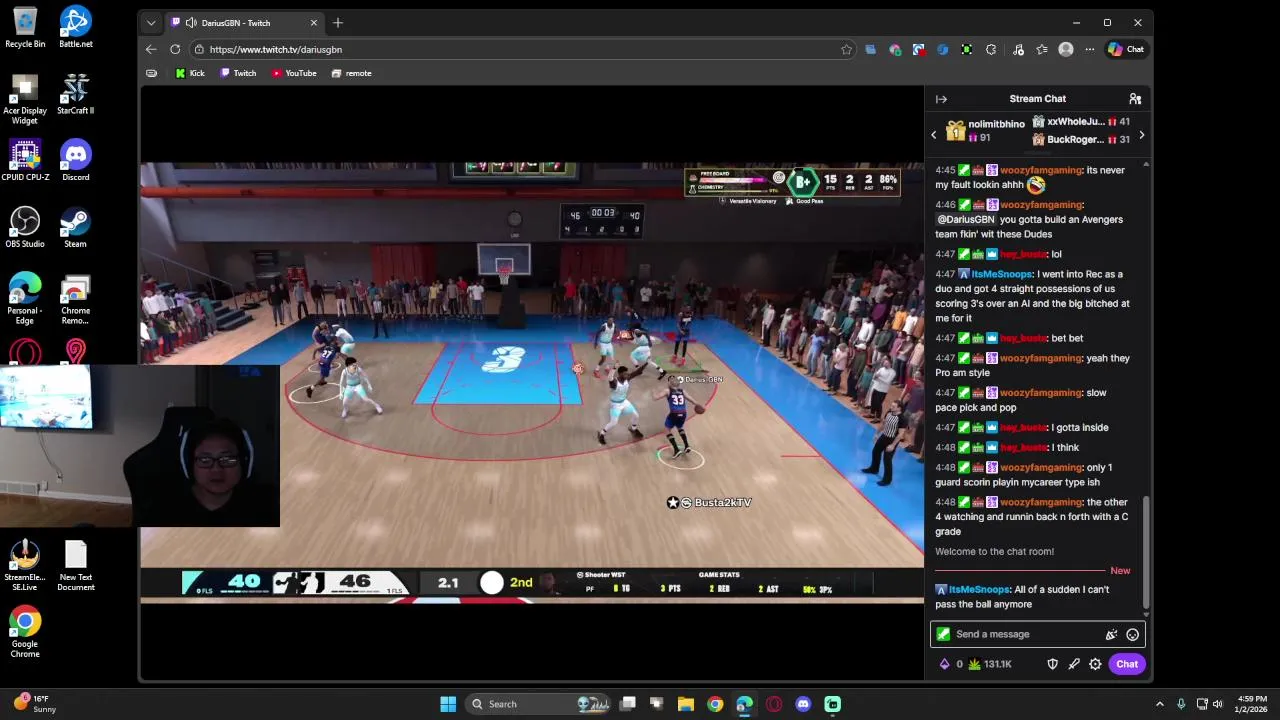This screenshot has height=720, width=1280.
Task: Add page to favorites star
Action: (x=846, y=49)
